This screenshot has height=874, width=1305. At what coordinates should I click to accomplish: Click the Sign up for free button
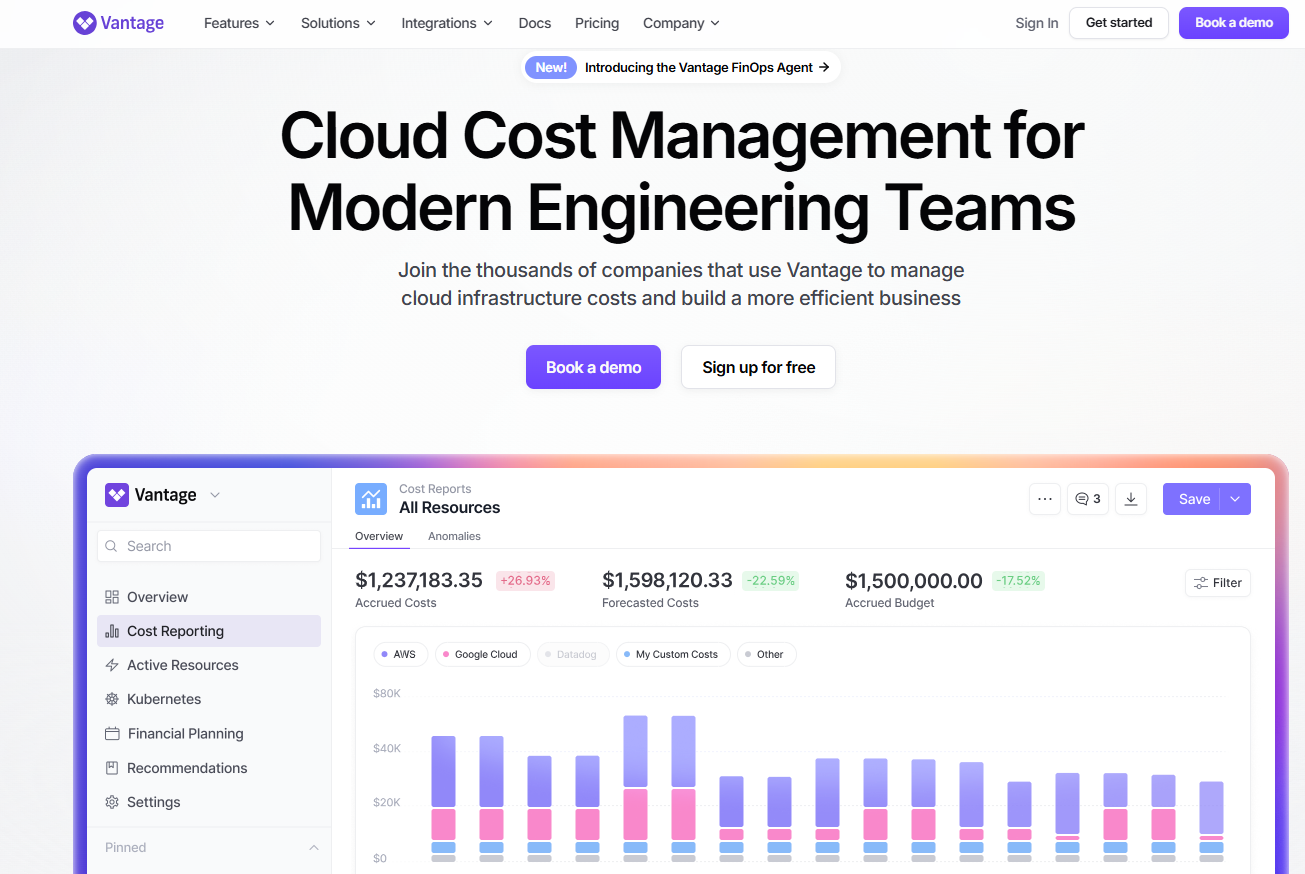tap(758, 367)
